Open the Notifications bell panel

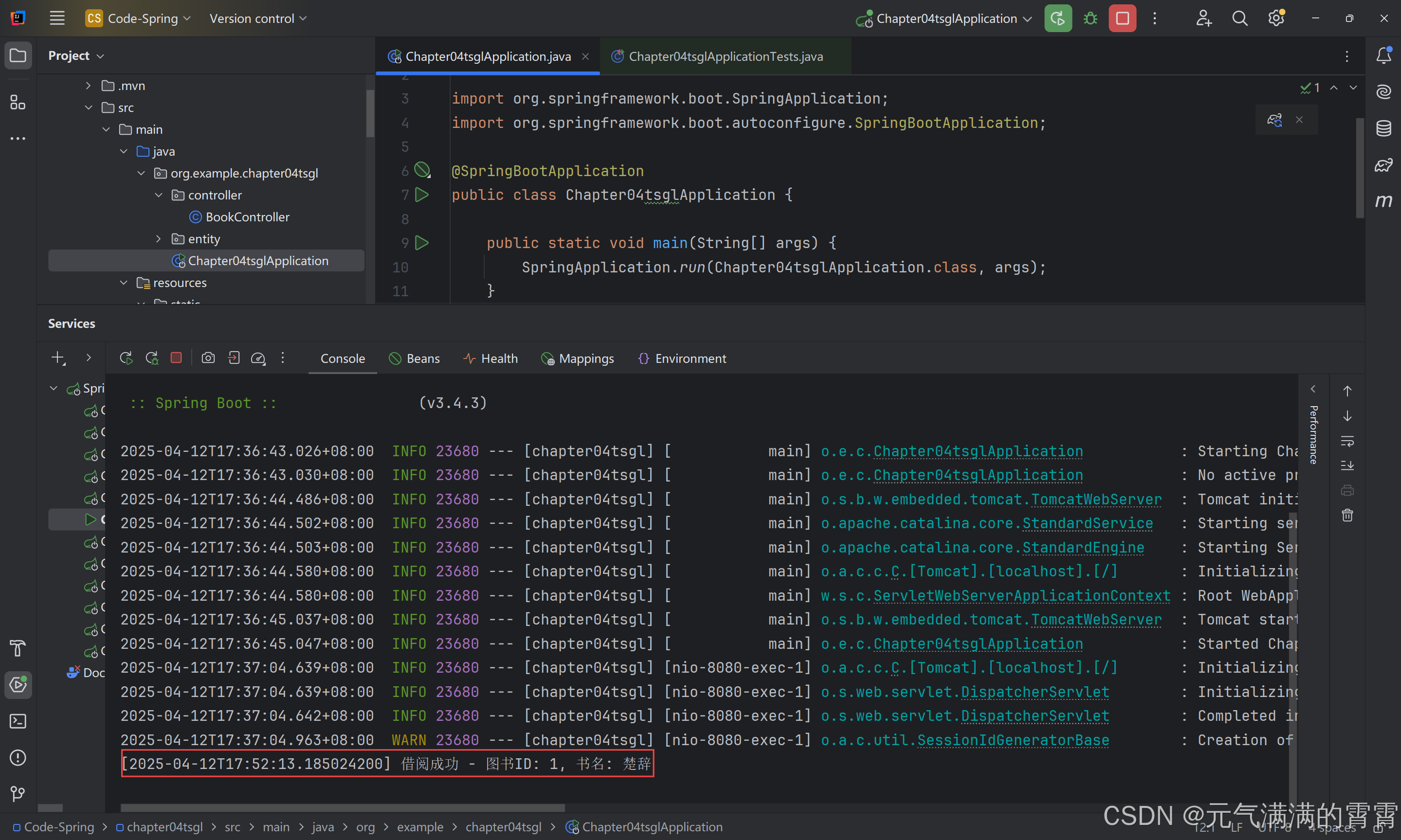coord(1384,55)
